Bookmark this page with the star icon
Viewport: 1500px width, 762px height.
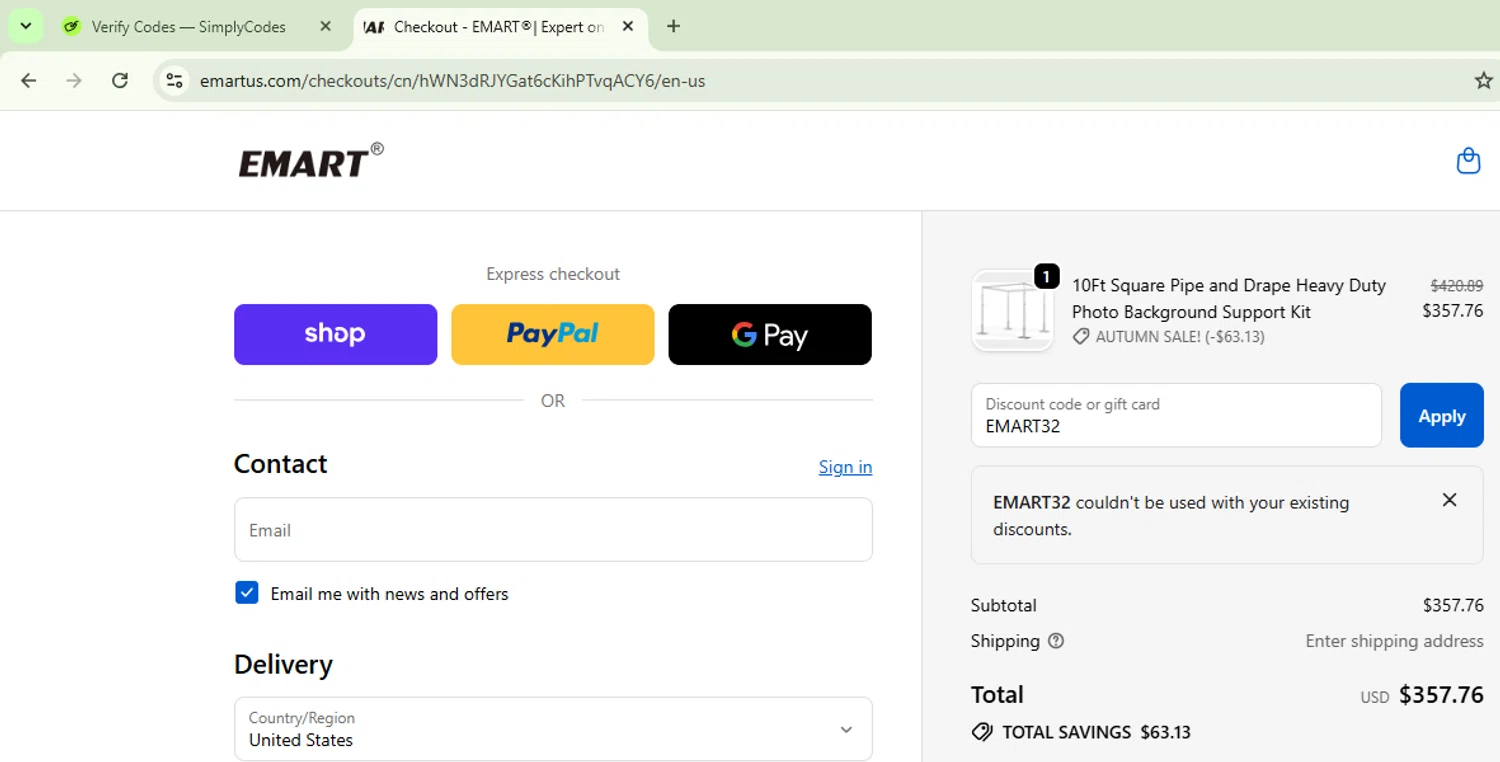pyautogui.click(x=1483, y=81)
